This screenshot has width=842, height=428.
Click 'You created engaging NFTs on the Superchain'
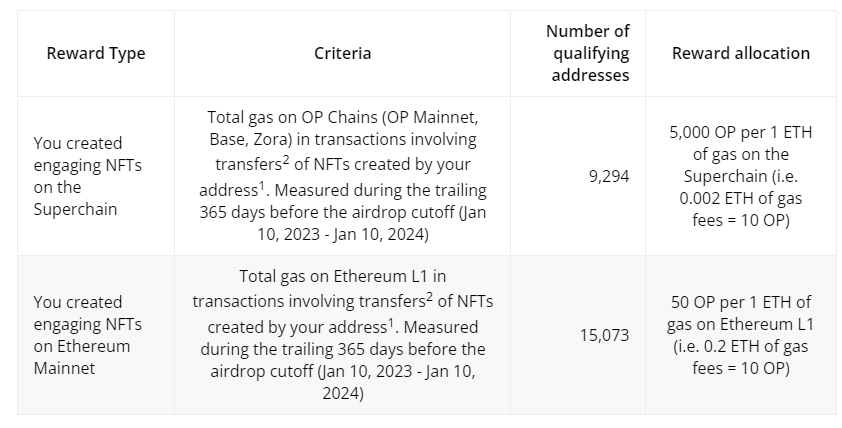coord(78,176)
